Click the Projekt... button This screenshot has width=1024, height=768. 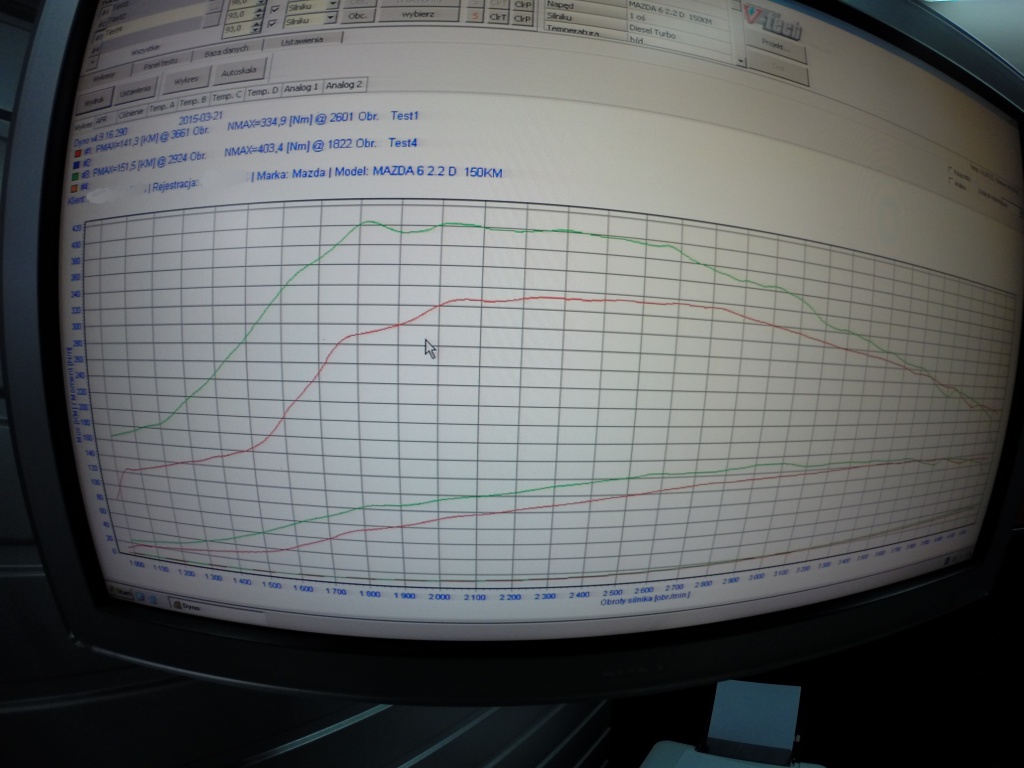pyautogui.click(x=775, y=48)
